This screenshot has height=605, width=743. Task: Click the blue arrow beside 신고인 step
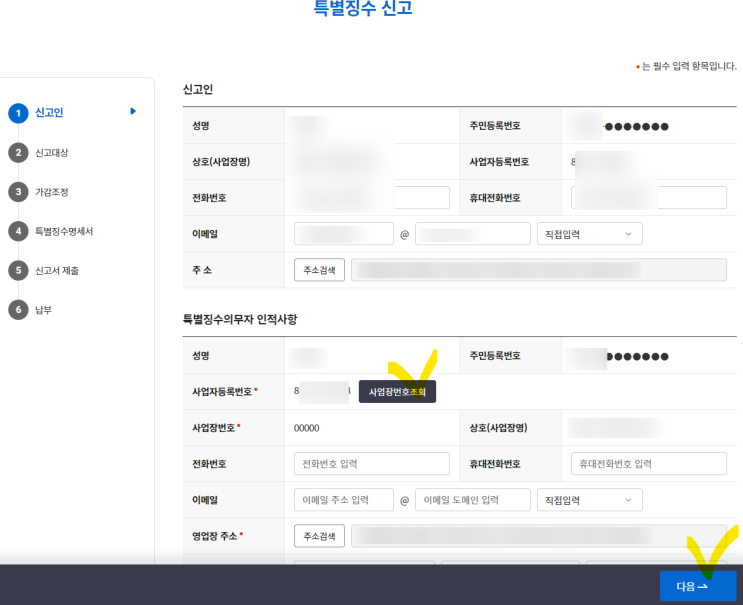[133, 111]
